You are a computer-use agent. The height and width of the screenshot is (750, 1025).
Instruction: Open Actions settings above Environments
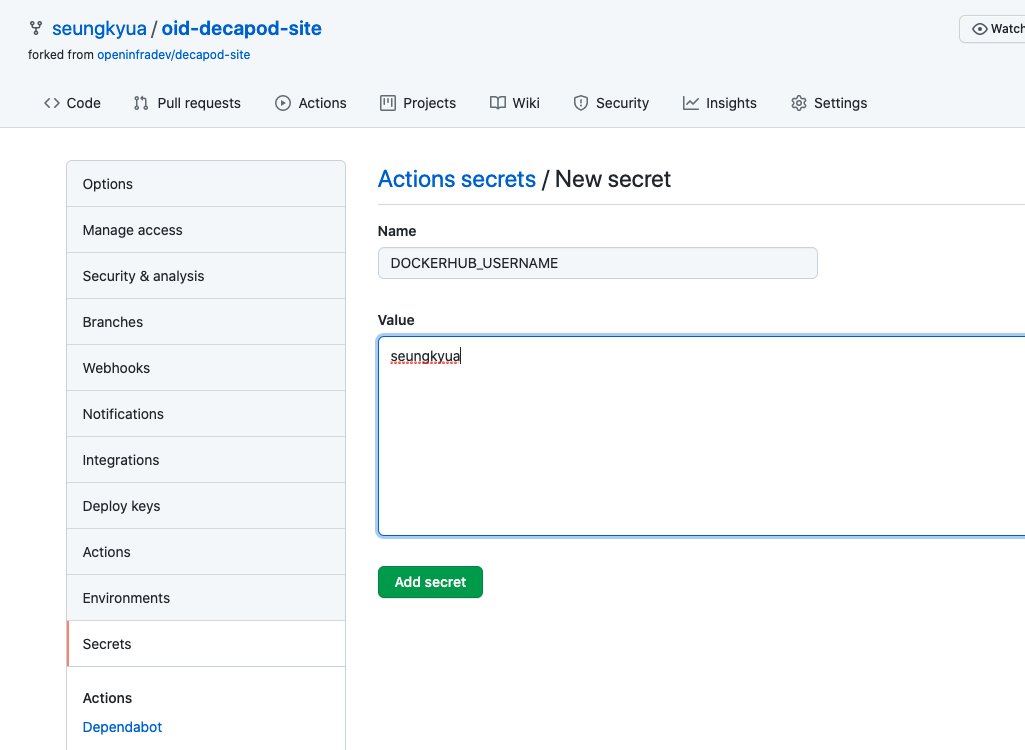click(x=206, y=552)
